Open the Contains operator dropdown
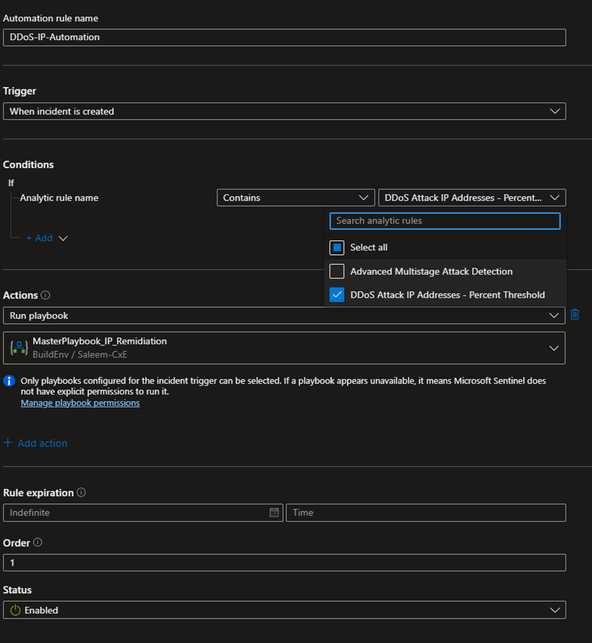592x643 pixels. click(x=296, y=198)
